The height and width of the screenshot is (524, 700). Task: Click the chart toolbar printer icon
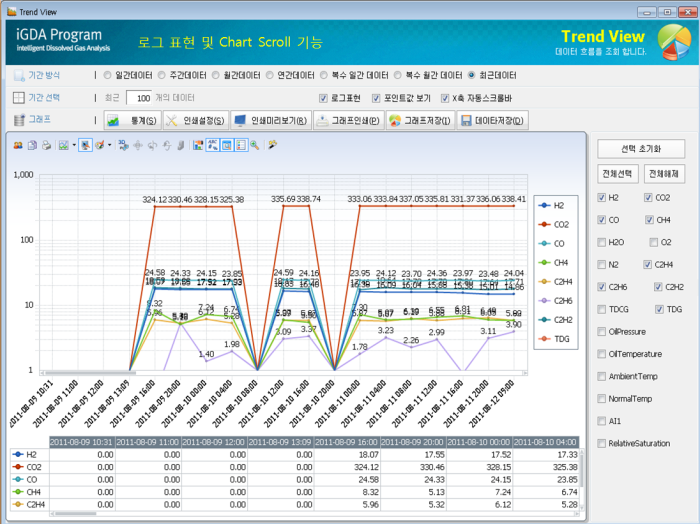tap(46, 145)
